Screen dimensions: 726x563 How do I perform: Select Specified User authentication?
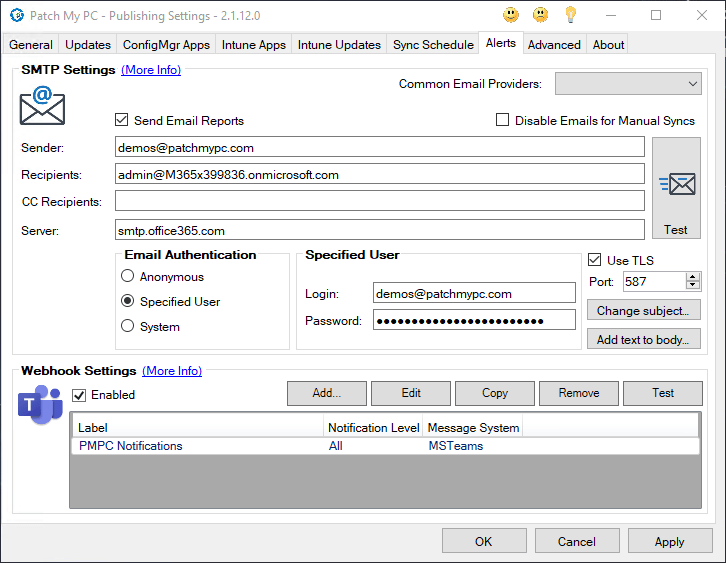point(127,301)
